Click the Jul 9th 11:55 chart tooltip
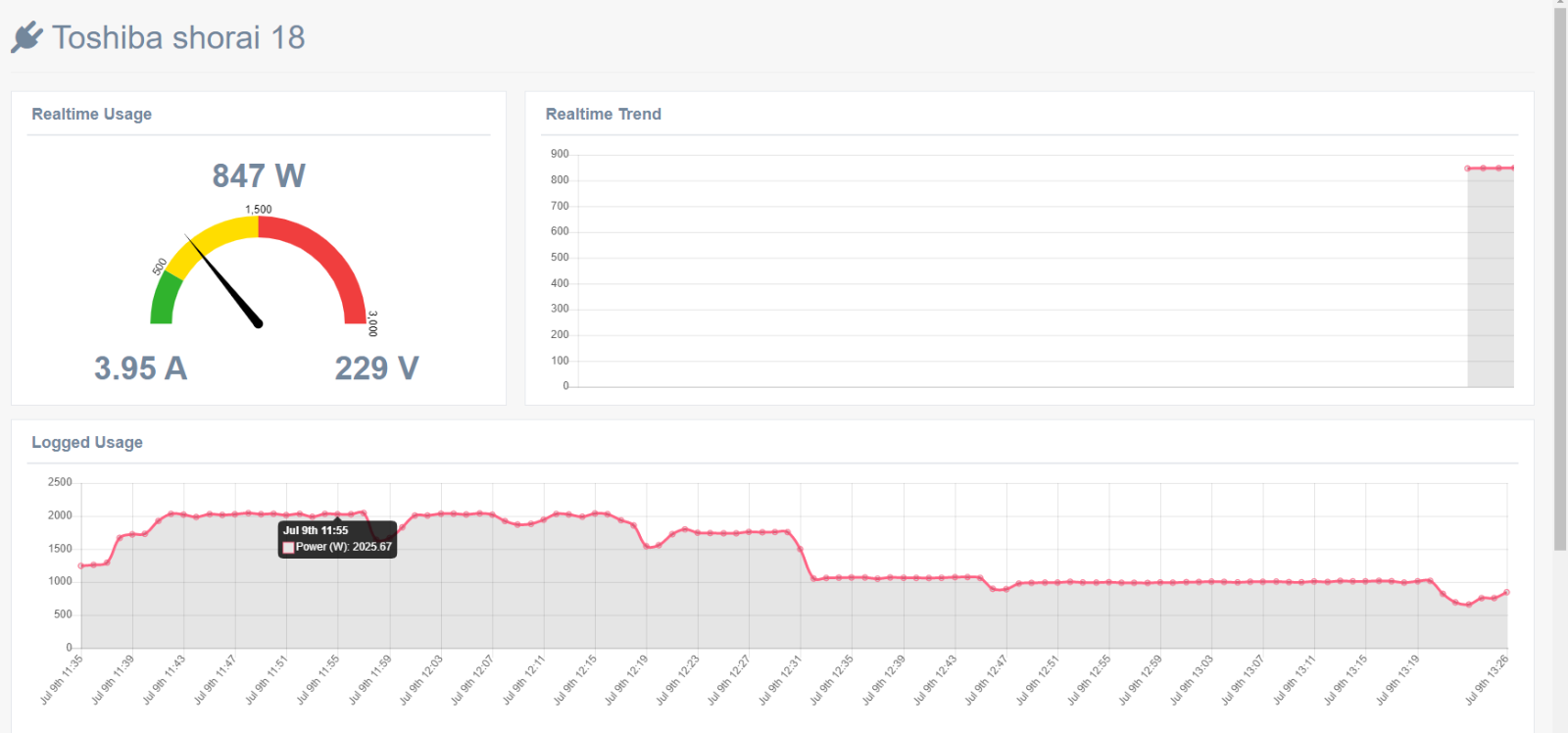Viewport: 1568px width, 733px height. click(338, 539)
